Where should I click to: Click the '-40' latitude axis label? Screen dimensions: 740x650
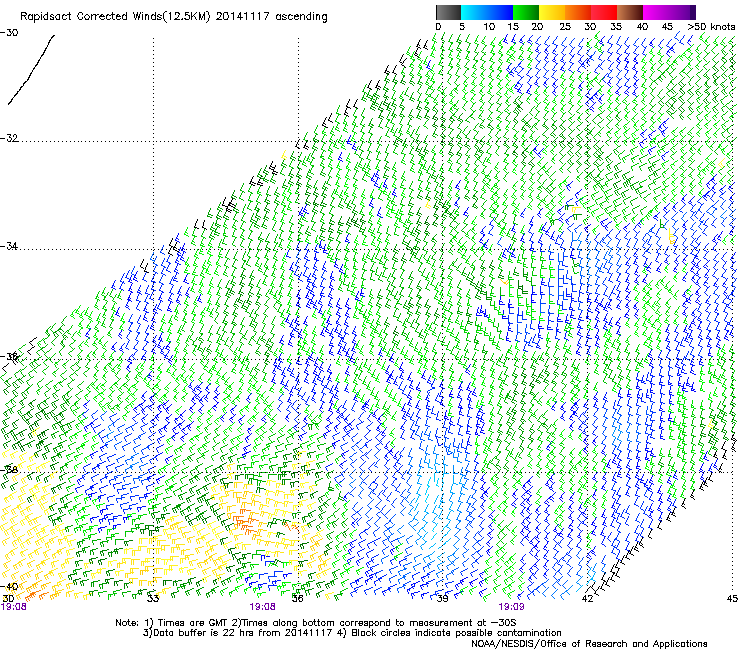pyautogui.click(x=9, y=586)
